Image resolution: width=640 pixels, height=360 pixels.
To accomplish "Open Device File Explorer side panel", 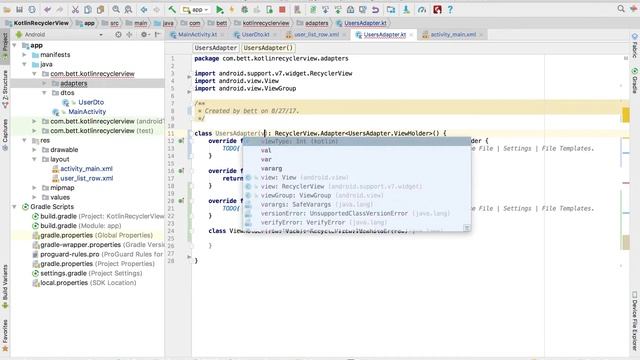I will coord(635,321).
